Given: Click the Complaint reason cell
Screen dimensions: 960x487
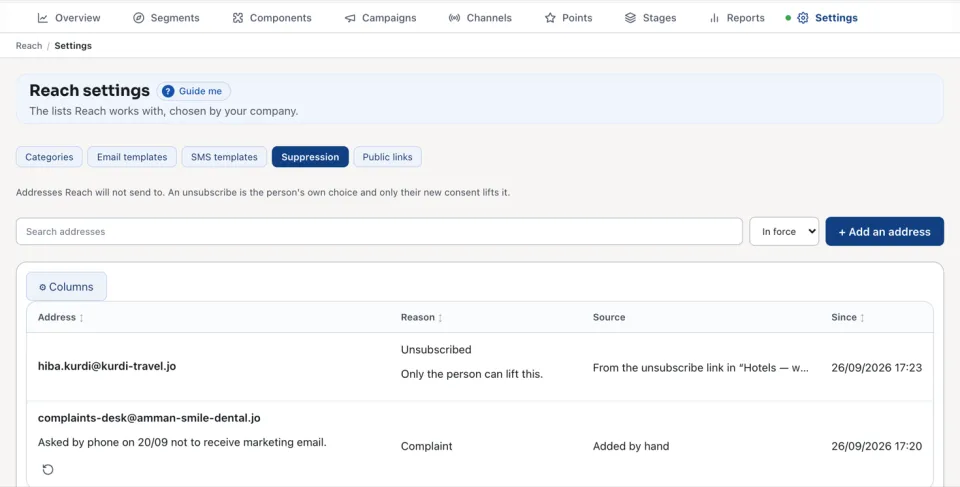Looking at the screenshot, I should (426, 447).
